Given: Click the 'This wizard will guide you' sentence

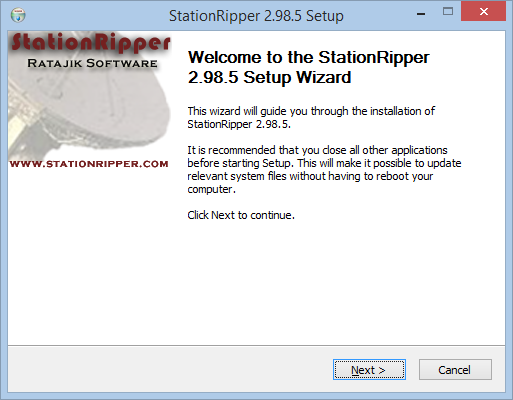Looking at the screenshot, I should (x=311, y=111).
